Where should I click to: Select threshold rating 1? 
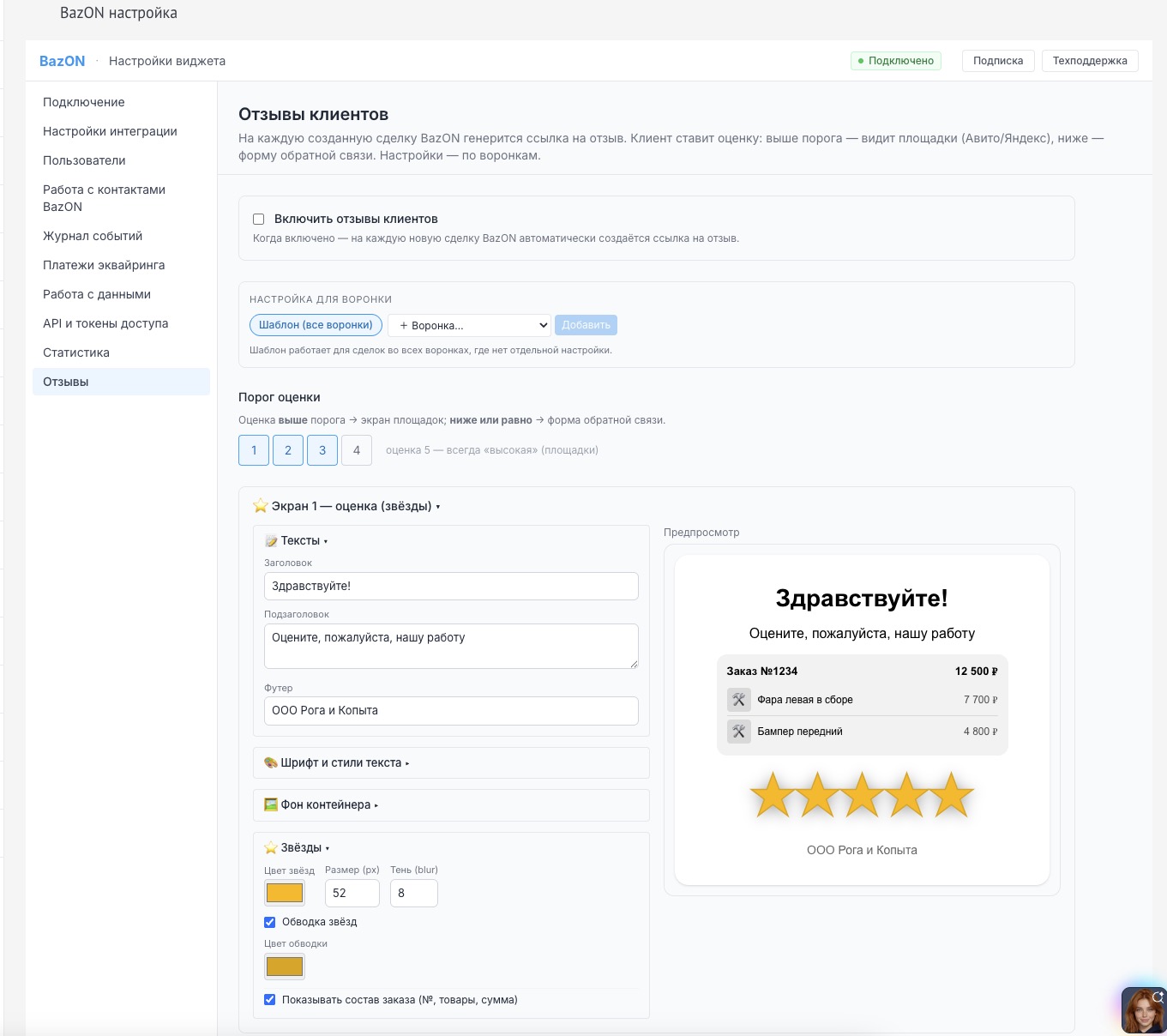(254, 450)
